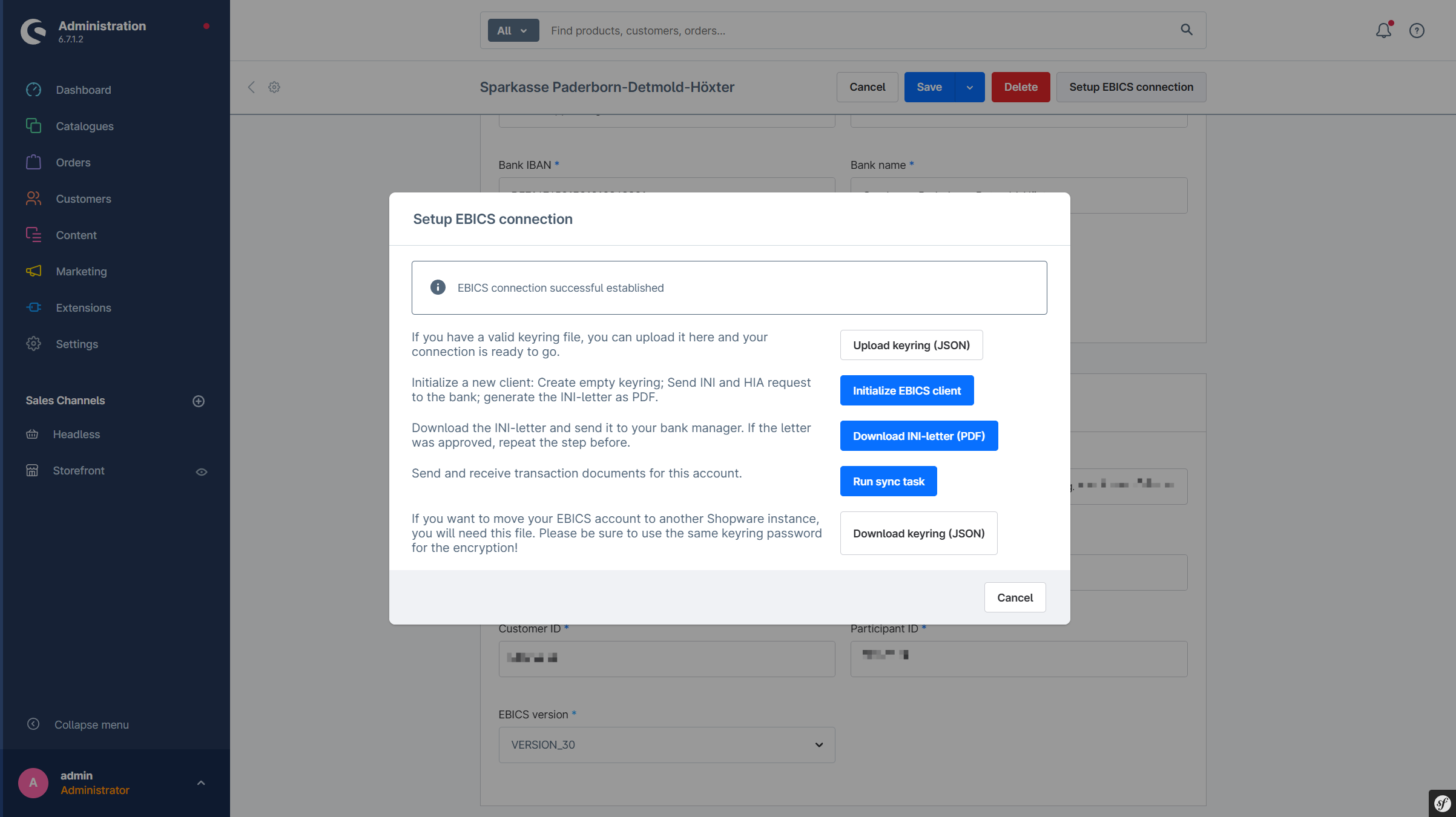Click the Initialize EBICS client button
This screenshot has height=817, width=1456.
click(906, 390)
